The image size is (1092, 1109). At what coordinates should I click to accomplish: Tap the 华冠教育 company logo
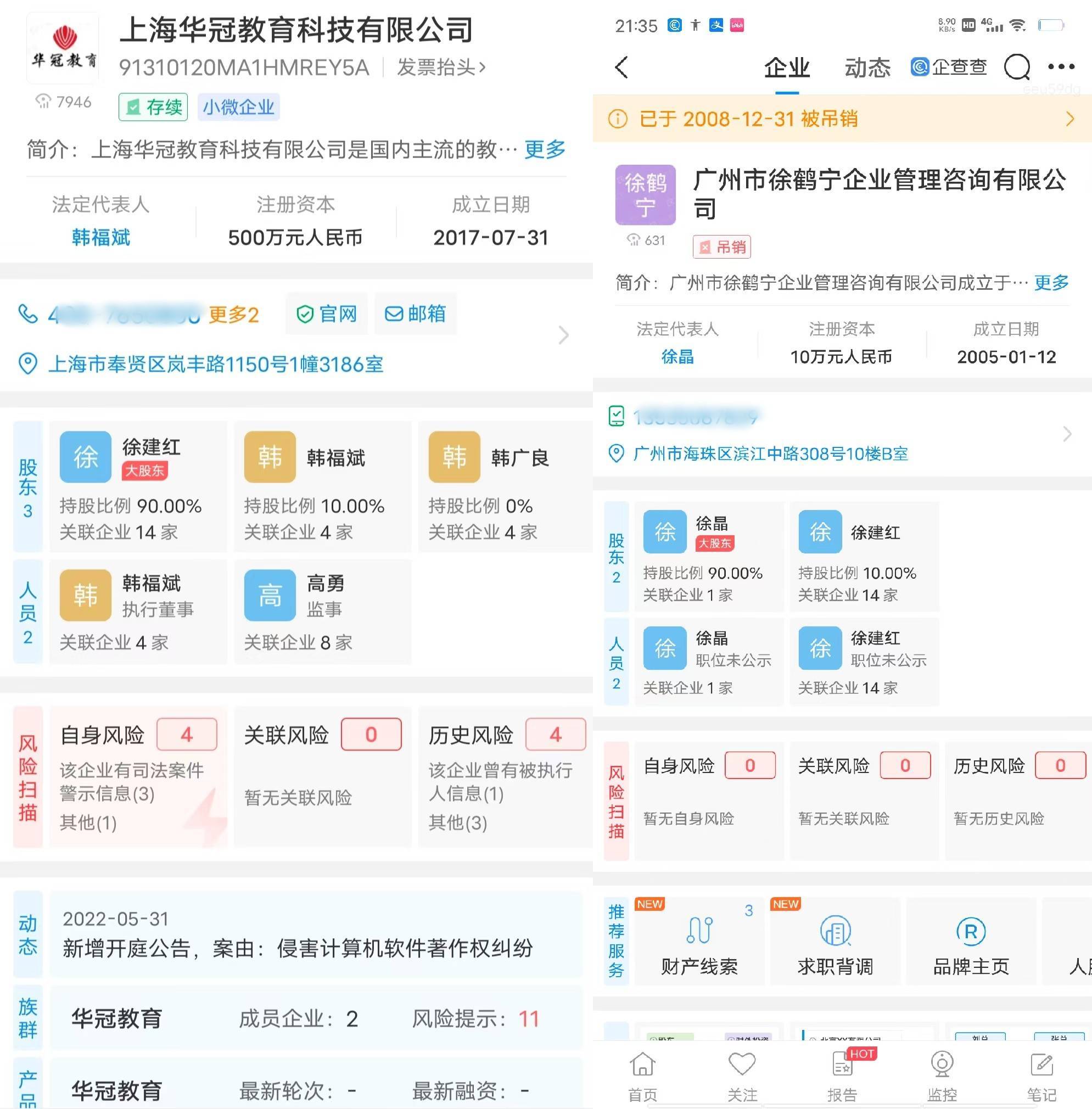(x=63, y=49)
